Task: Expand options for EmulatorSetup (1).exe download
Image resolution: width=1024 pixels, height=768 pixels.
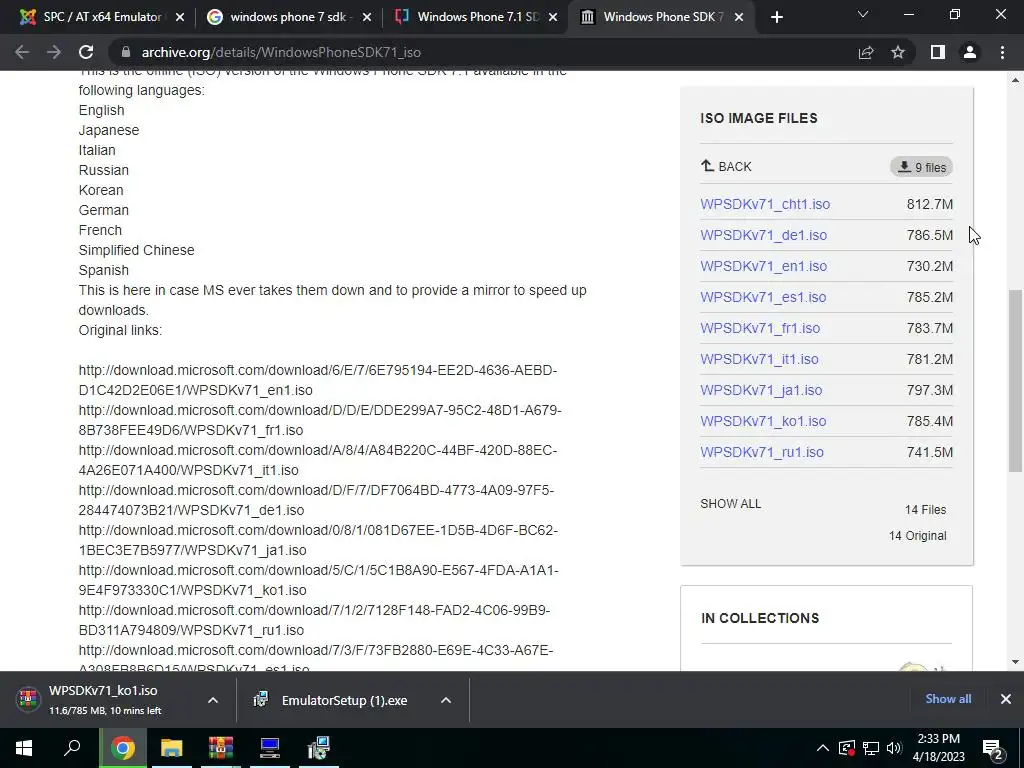Action: pos(446,700)
